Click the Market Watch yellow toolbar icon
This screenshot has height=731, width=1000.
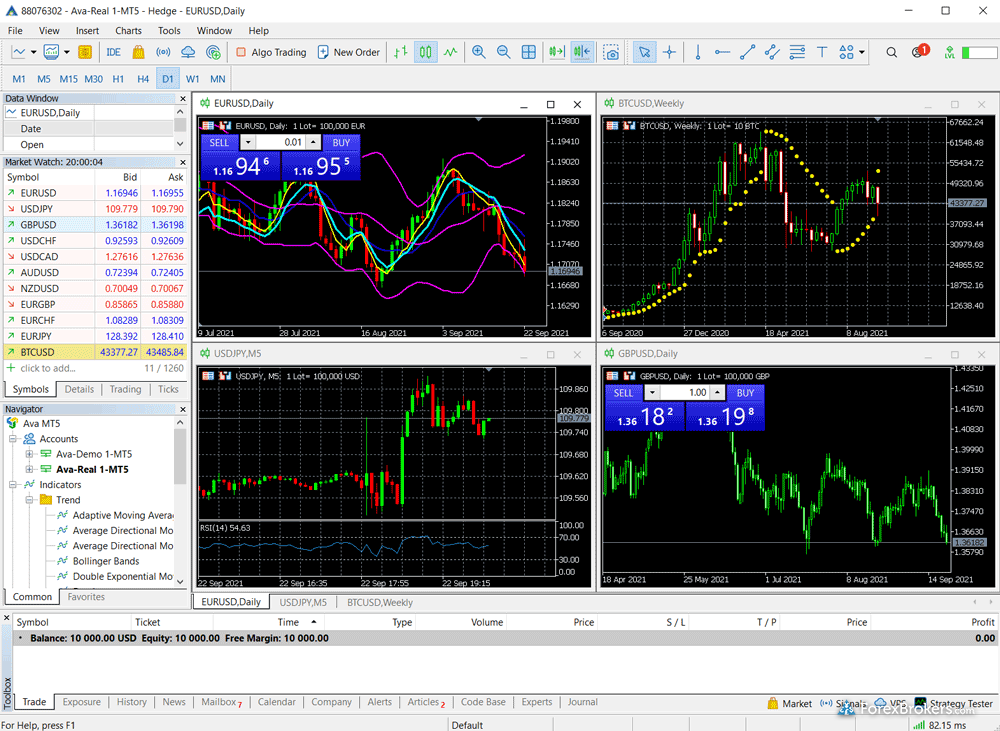85,52
